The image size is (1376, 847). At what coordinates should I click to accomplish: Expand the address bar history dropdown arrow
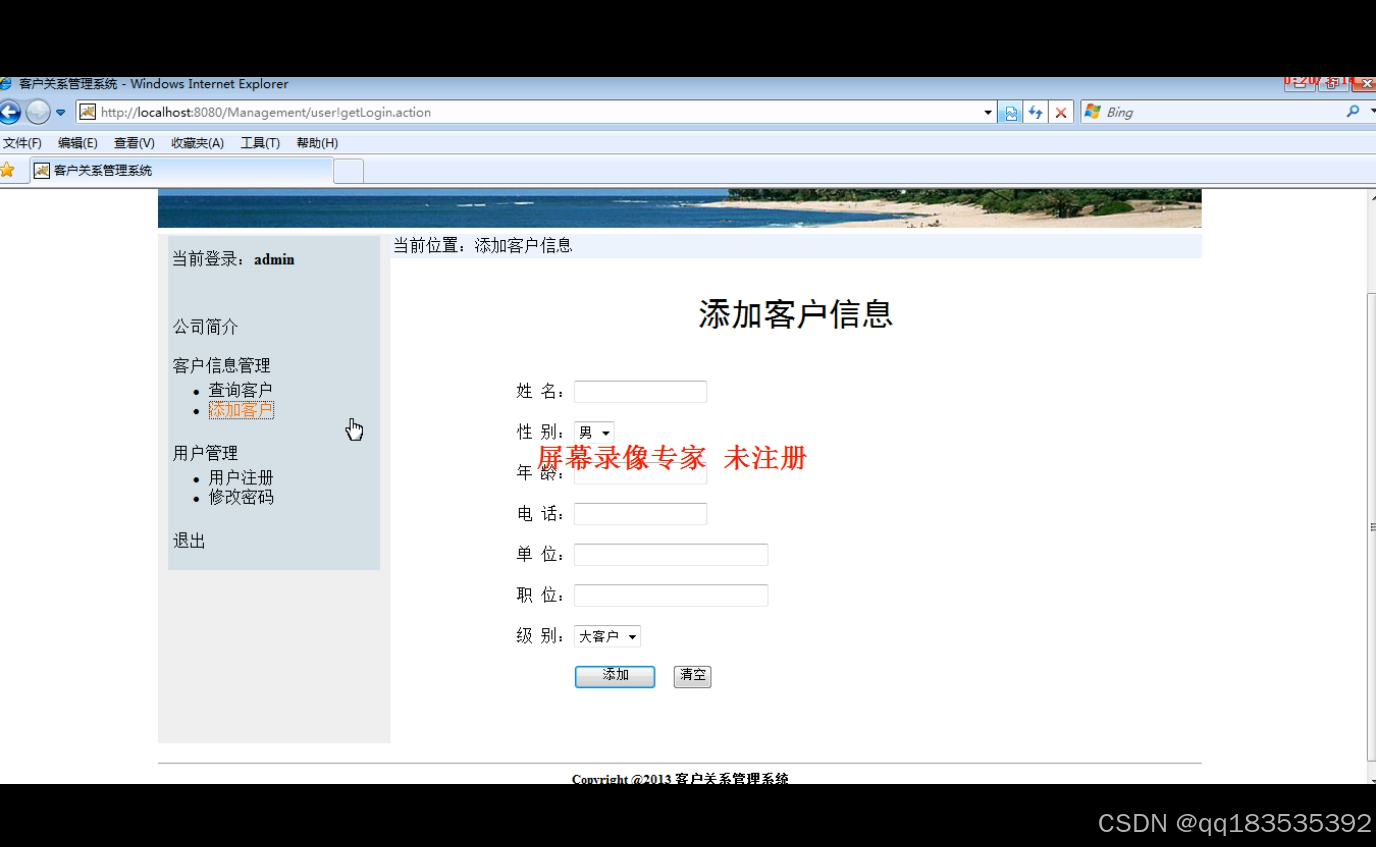[x=988, y=112]
